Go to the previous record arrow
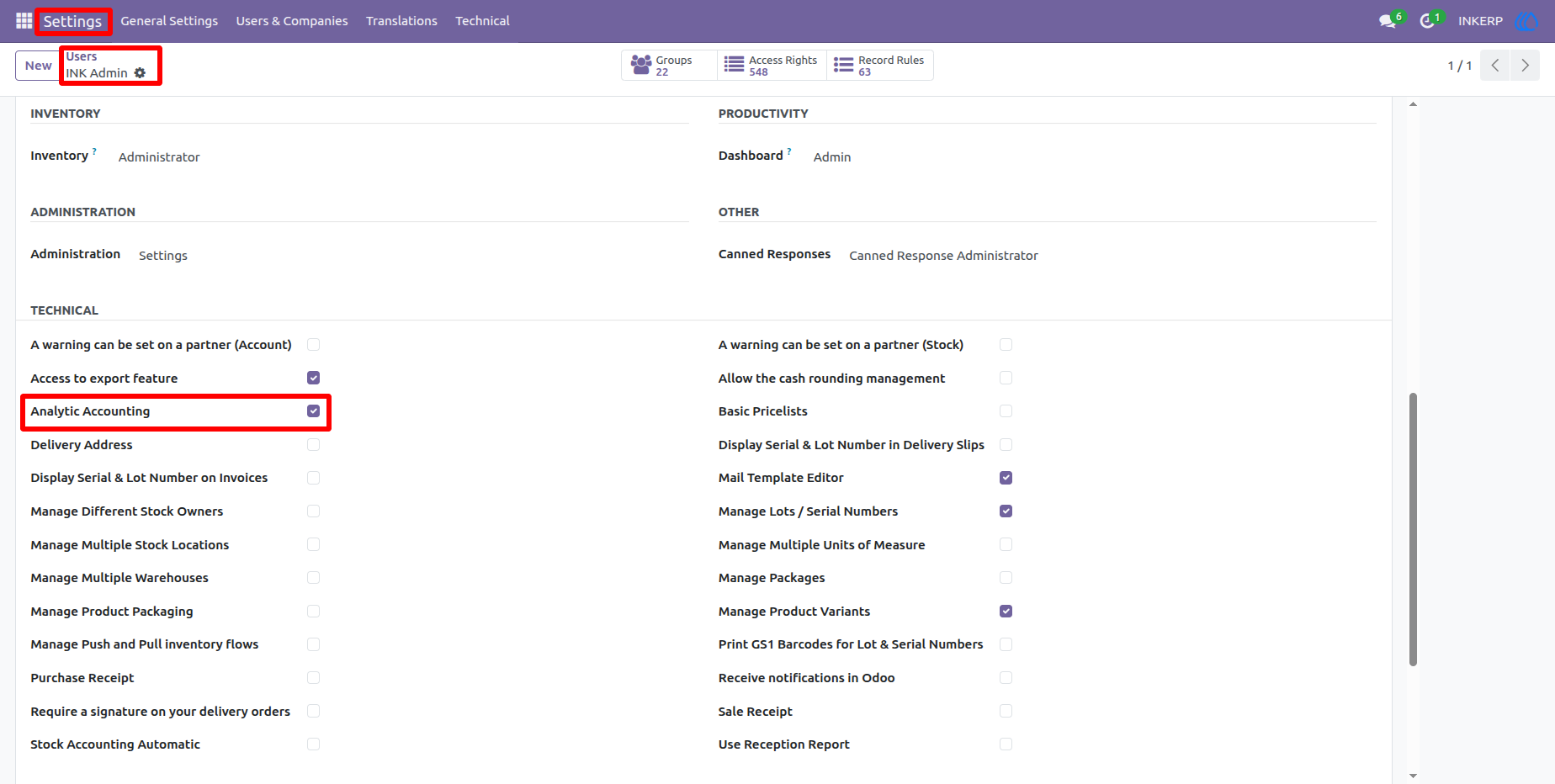Viewport: 1555px width, 784px height. (1495, 66)
